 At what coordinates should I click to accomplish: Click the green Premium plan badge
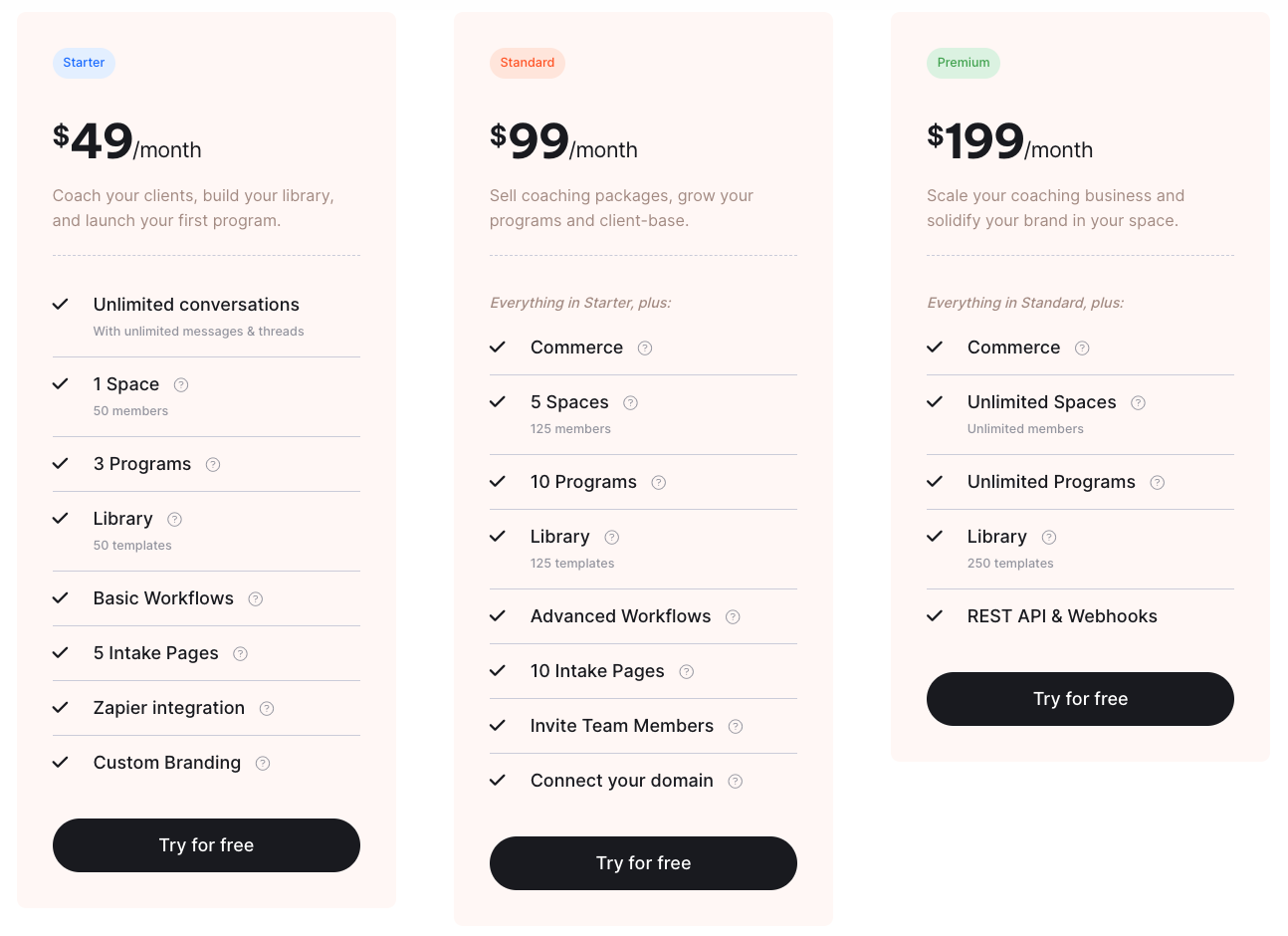(964, 63)
